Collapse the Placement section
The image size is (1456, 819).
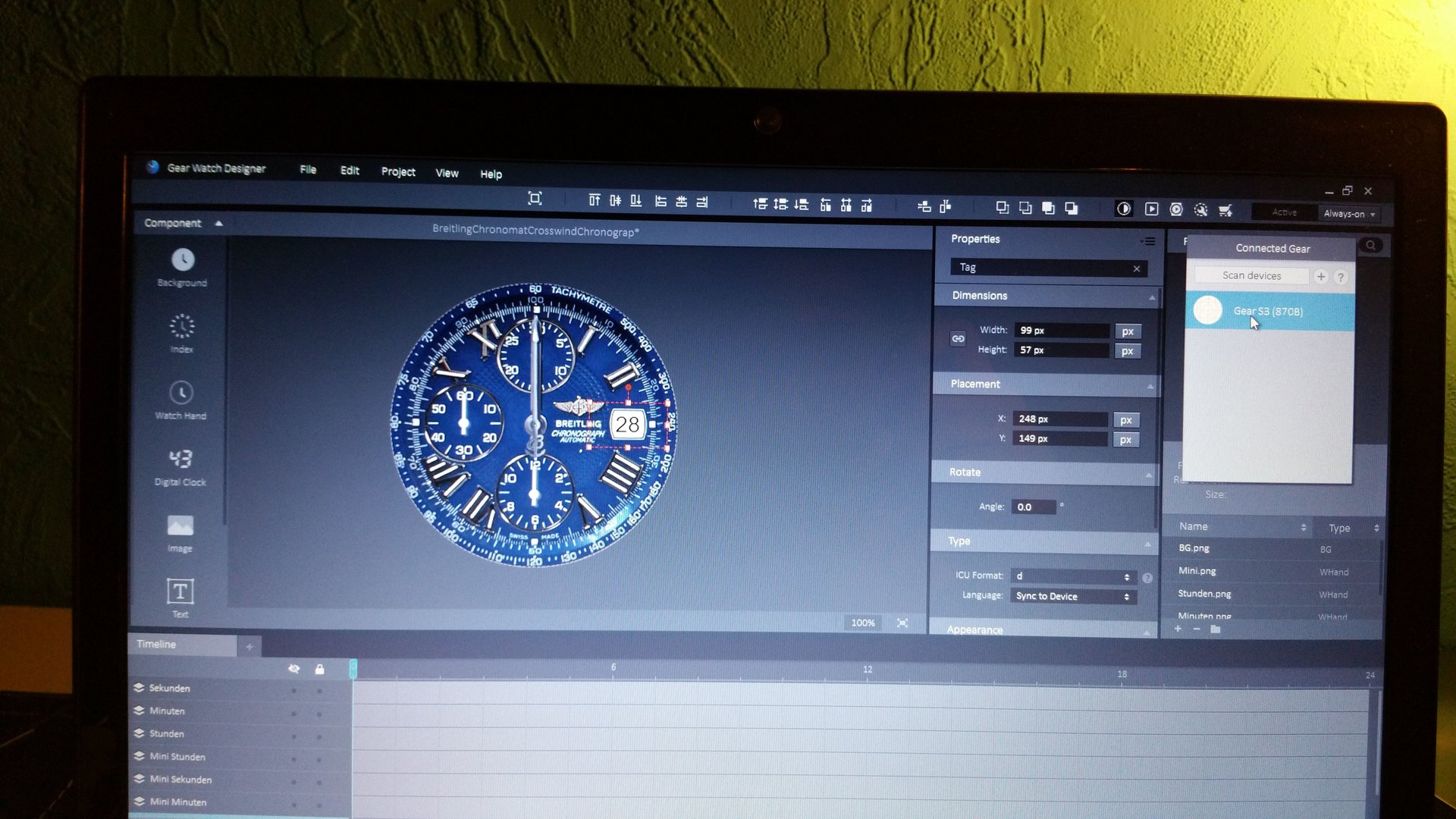(1150, 387)
